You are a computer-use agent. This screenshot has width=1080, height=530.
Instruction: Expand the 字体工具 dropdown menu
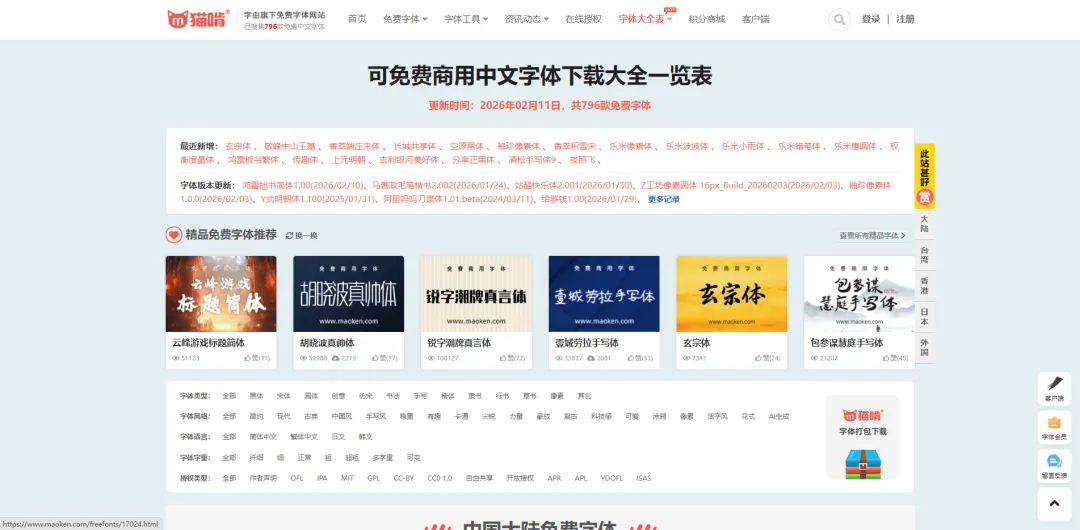466,19
